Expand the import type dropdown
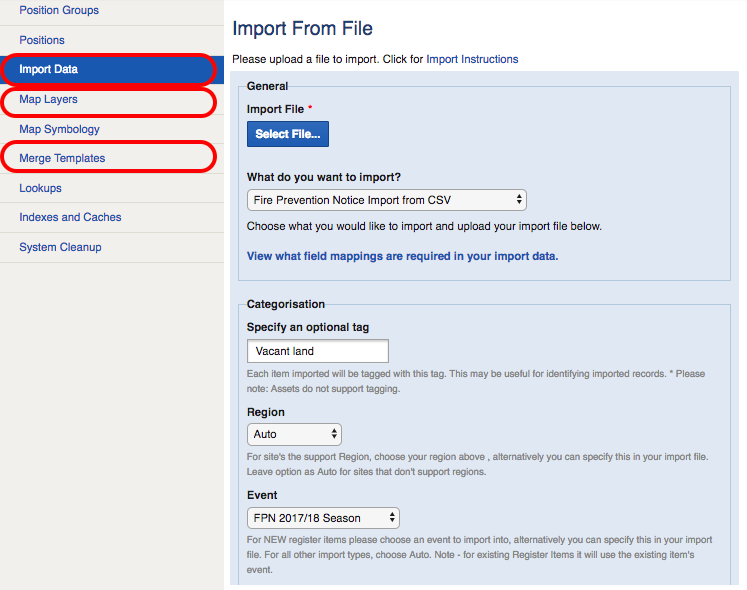This screenshot has width=747, height=590. tap(386, 200)
